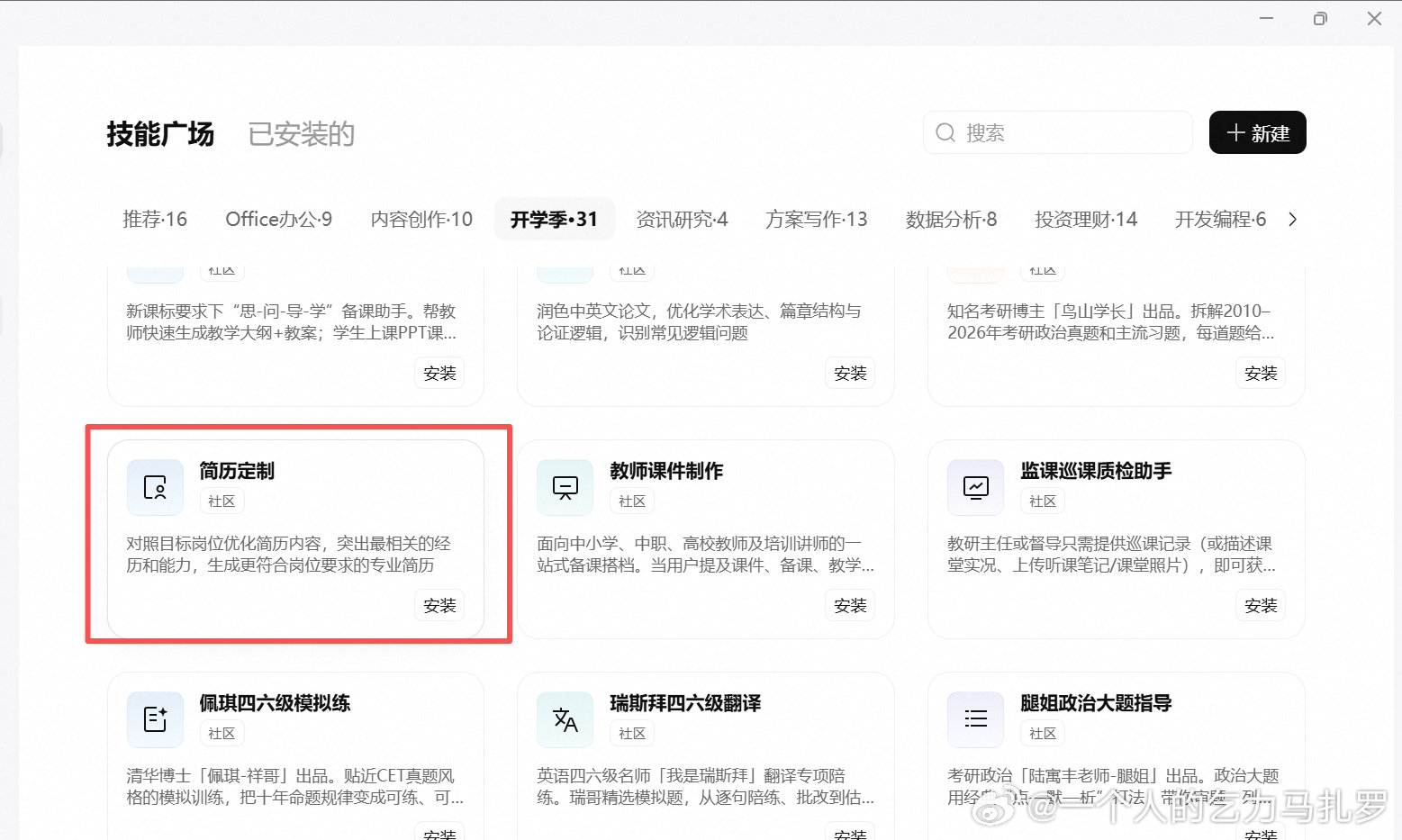
Task: Open the 开发编程·6 category tab
Action: tap(1221, 220)
